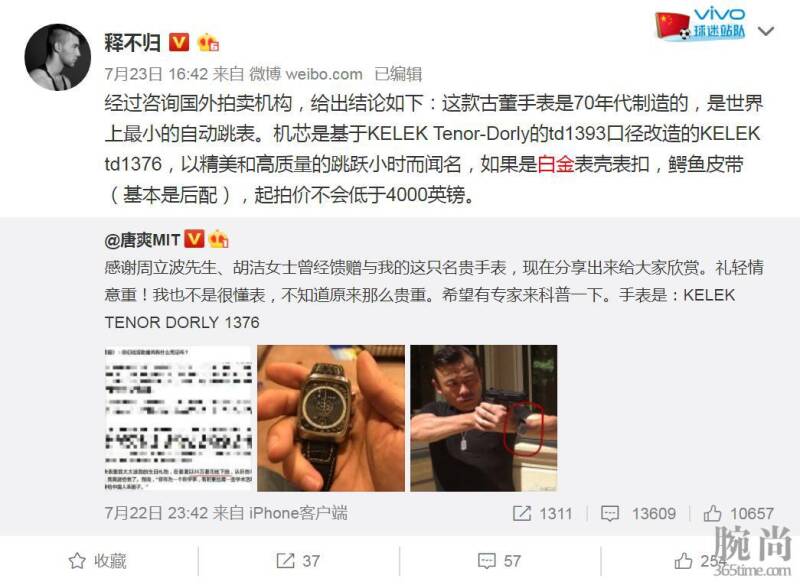Open the 57 comments on this post
This screenshot has width=800, height=585.
[499, 561]
